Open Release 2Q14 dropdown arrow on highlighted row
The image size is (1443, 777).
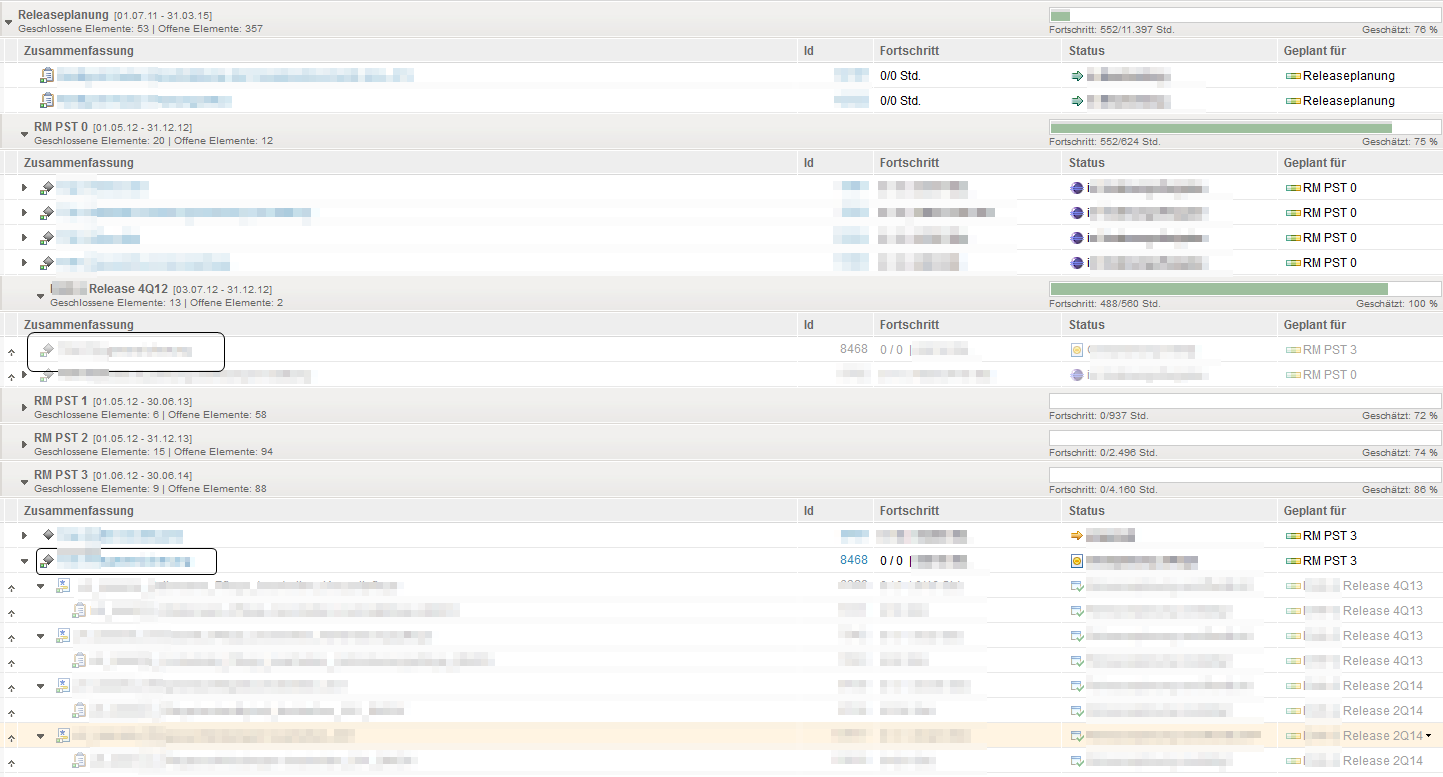pyautogui.click(x=1428, y=736)
